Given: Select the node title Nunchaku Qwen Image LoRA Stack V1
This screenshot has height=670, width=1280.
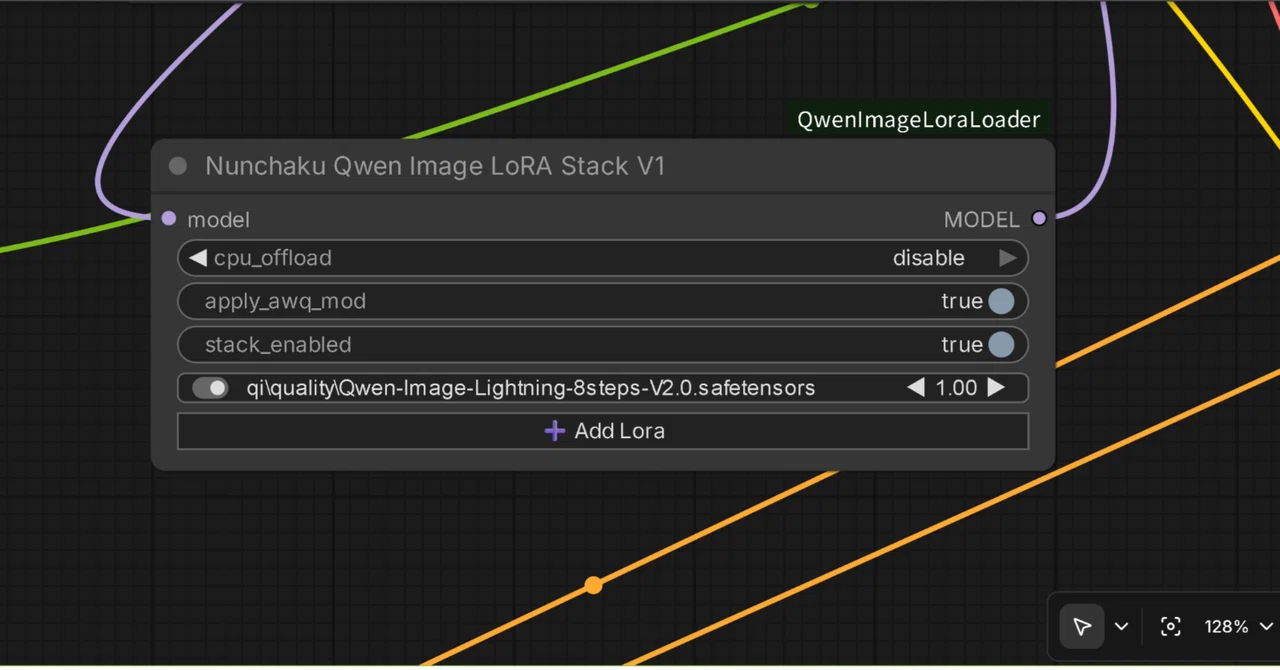Looking at the screenshot, I should 435,166.
